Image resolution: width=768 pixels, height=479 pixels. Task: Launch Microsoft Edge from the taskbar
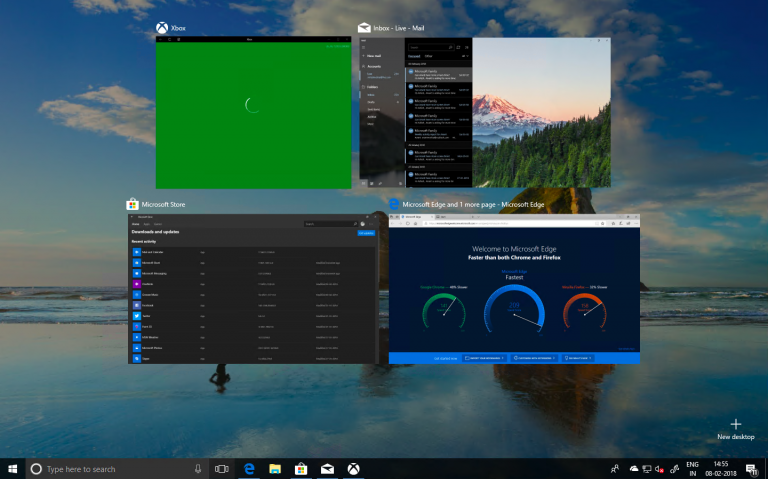tap(249, 468)
